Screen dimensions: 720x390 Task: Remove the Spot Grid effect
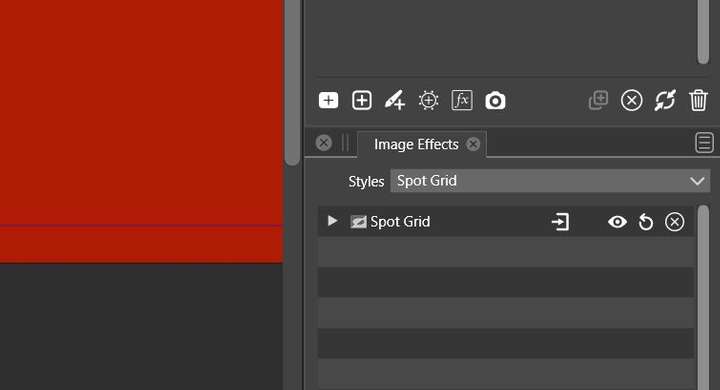675,222
